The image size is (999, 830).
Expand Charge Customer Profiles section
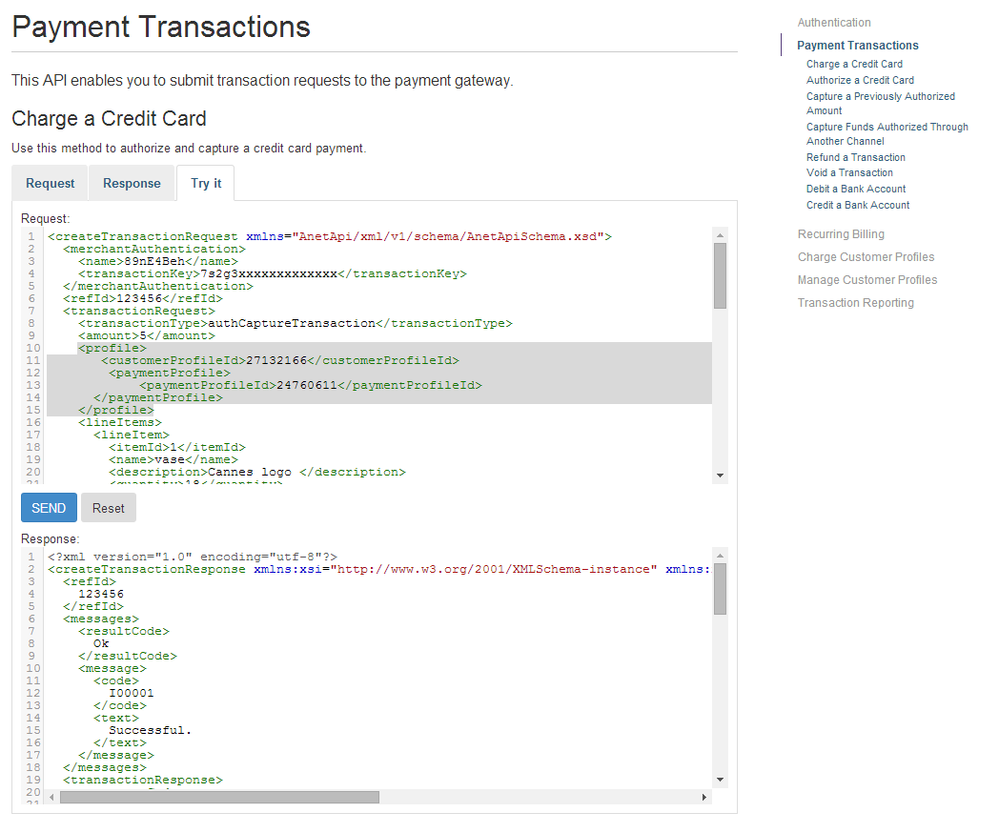point(866,257)
